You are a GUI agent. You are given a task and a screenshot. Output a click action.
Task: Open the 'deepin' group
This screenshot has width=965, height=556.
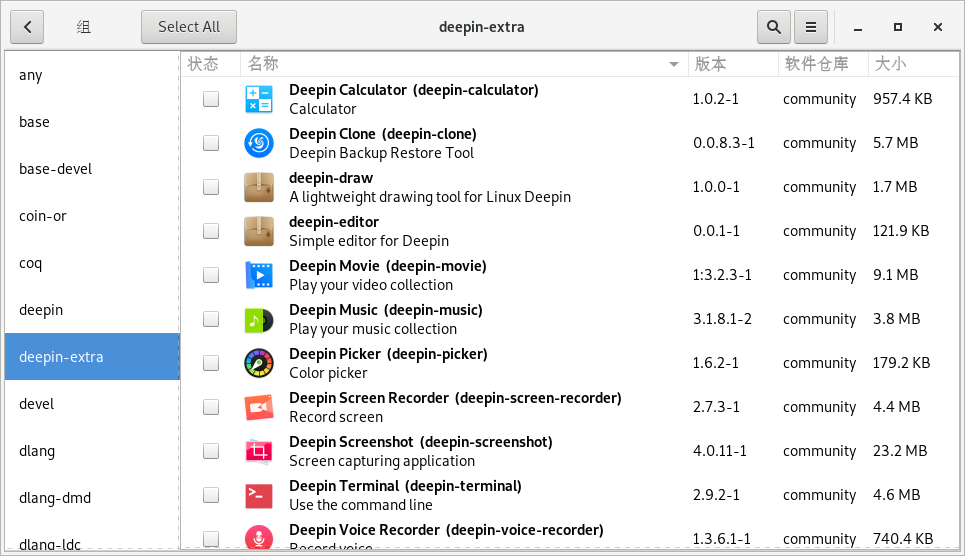92,310
